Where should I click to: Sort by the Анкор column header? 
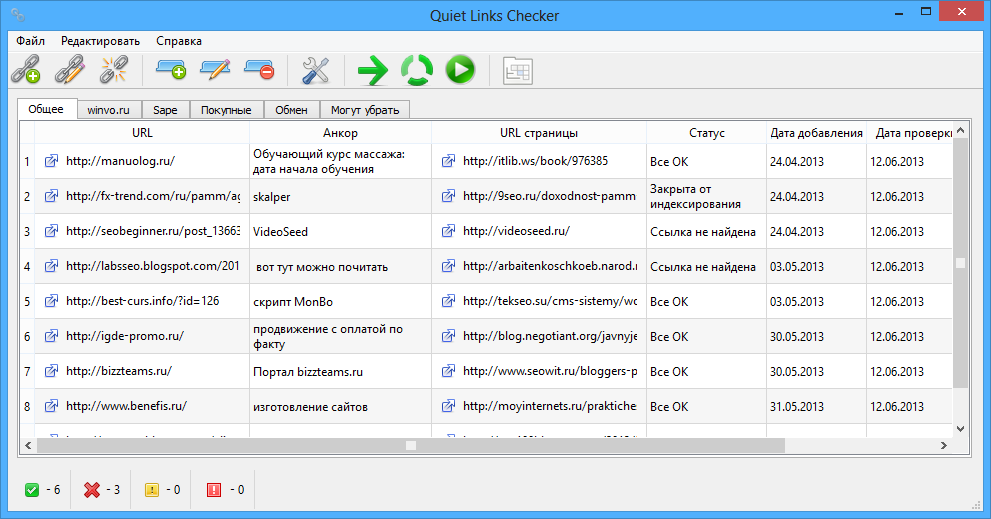tap(341, 133)
